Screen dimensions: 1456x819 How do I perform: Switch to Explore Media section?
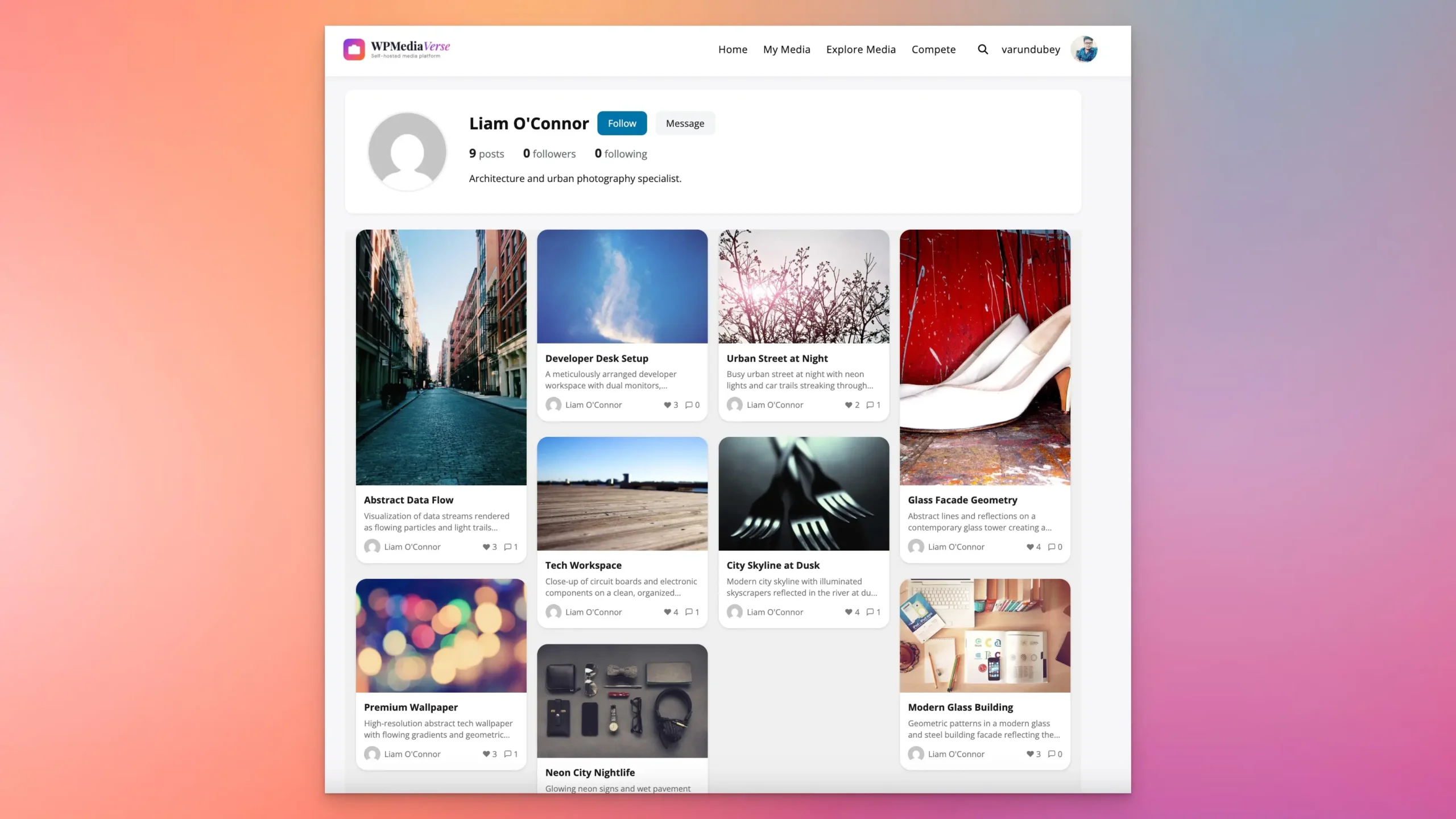(x=861, y=49)
